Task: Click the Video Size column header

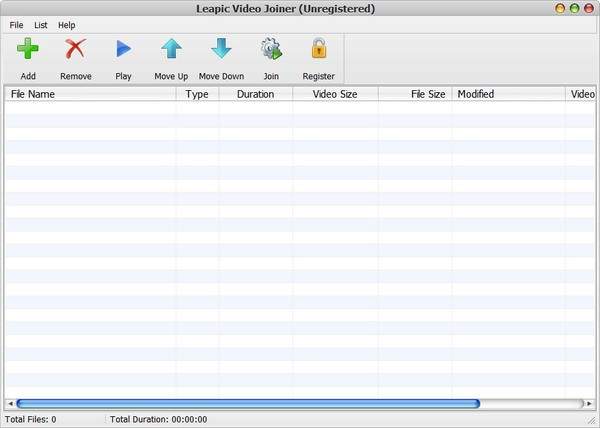Action: [x=335, y=94]
